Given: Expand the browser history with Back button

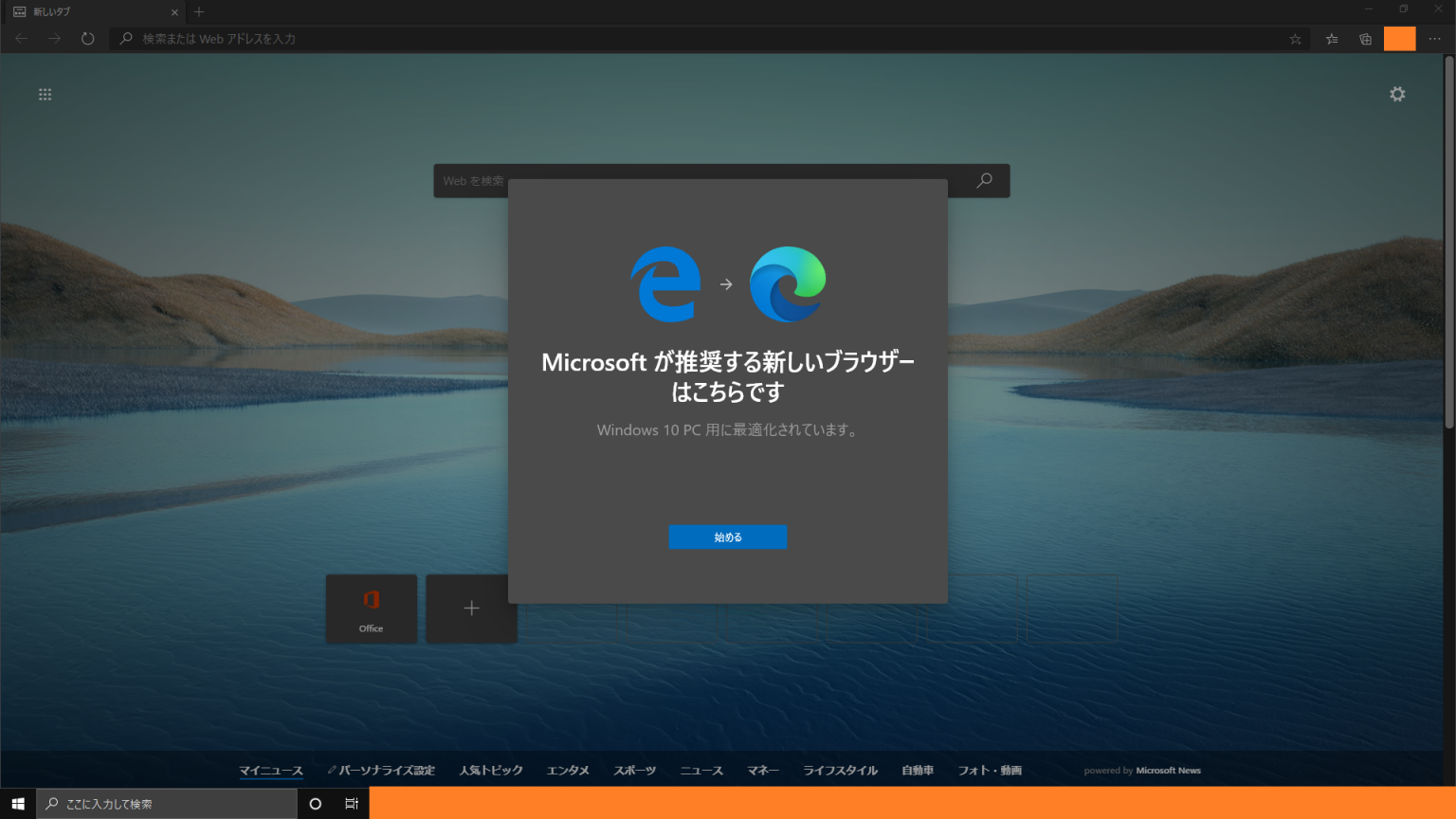Looking at the screenshot, I should click(x=20, y=38).
